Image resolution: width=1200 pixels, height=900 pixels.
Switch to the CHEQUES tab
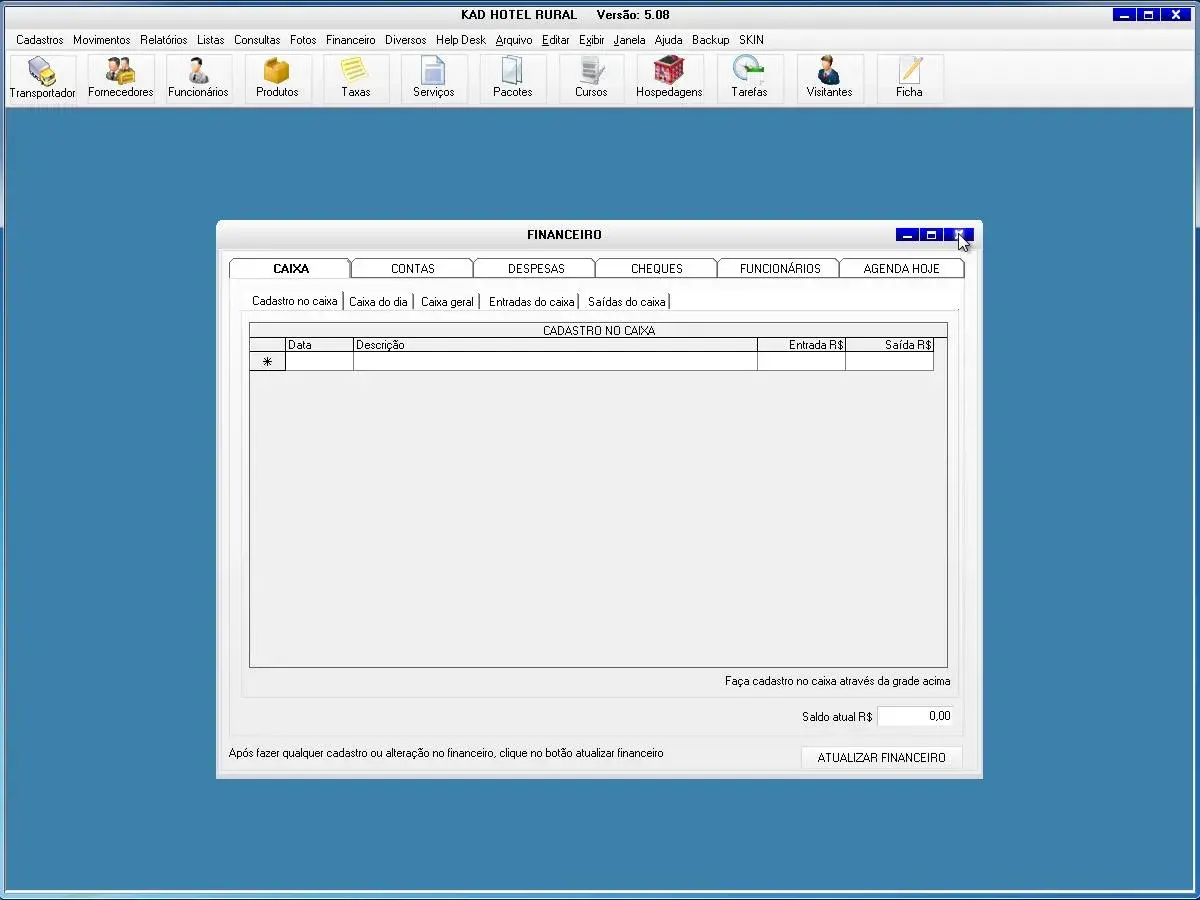tap(657, 268)
